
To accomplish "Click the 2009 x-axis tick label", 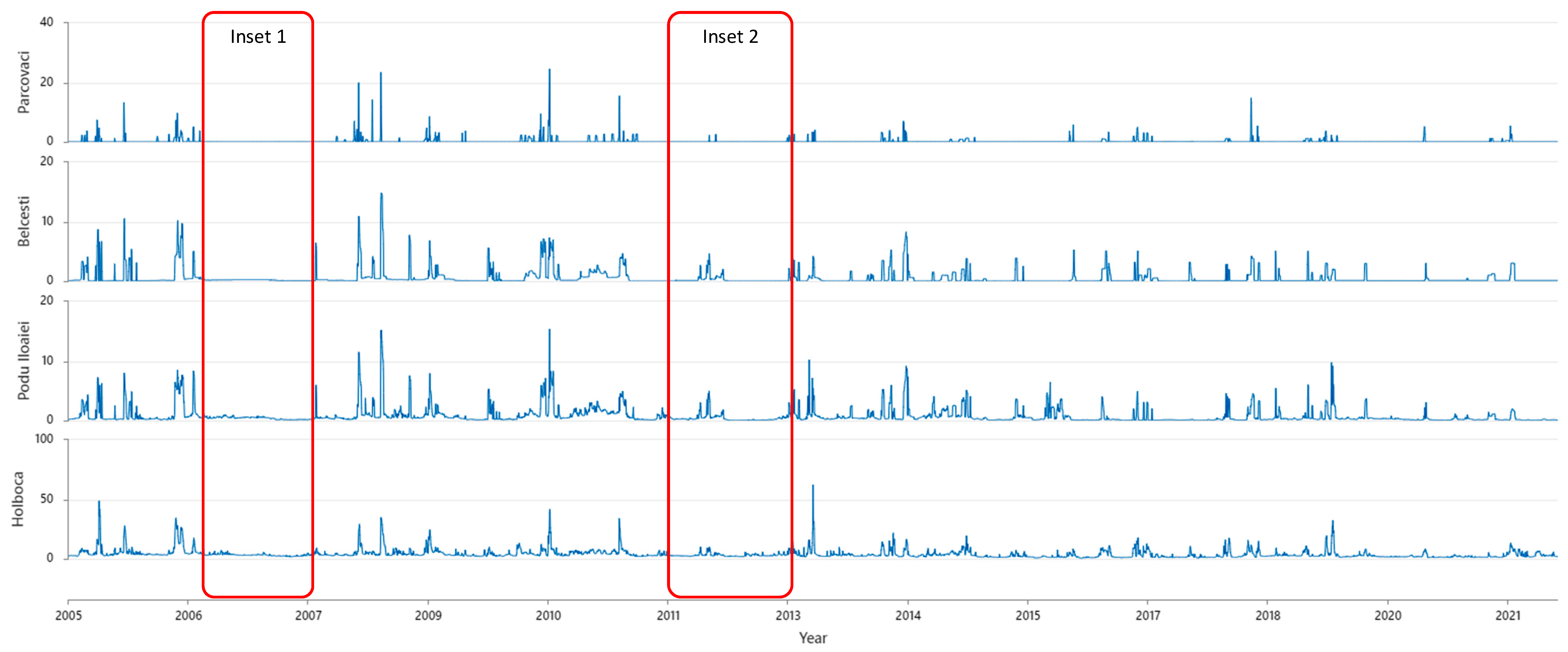I will 428,615.
